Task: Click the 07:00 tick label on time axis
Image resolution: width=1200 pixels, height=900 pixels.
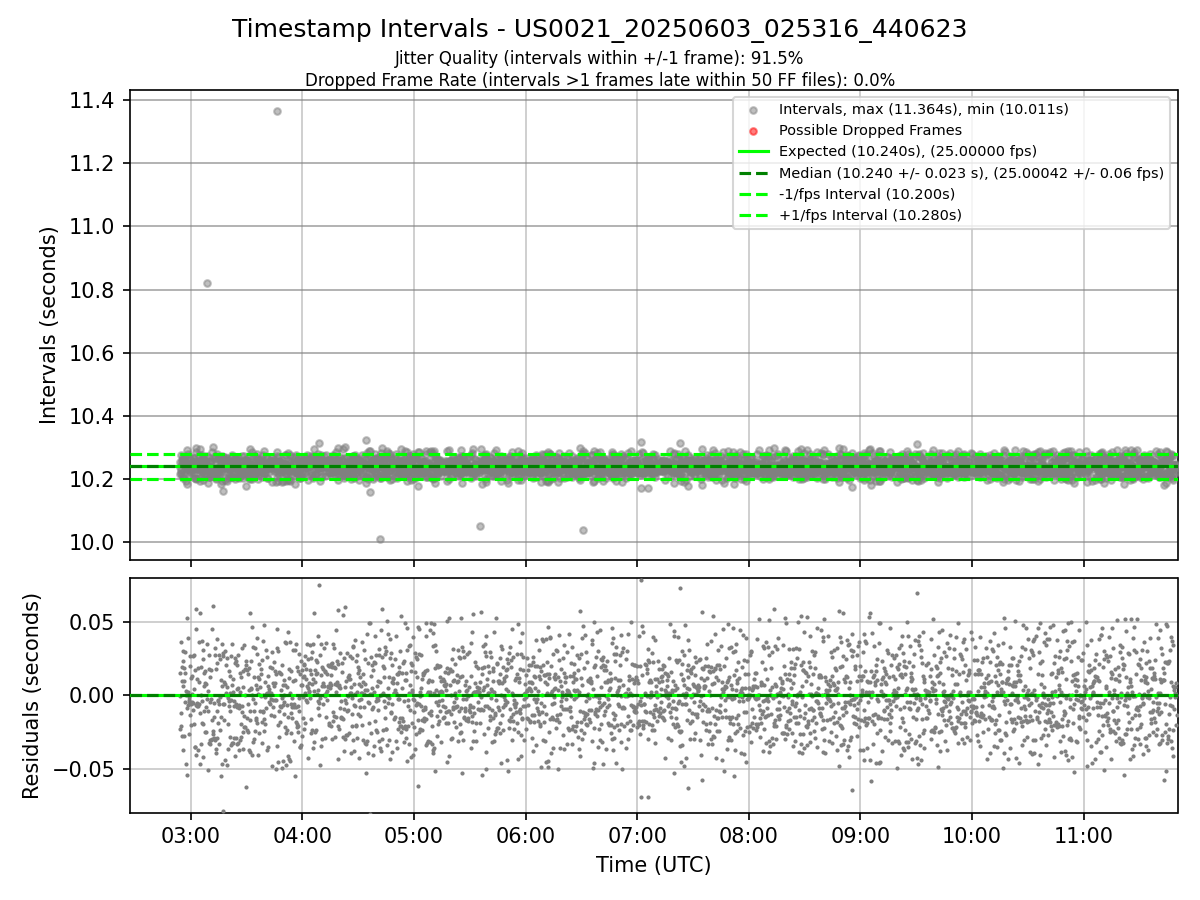Action: click(637, 832)
